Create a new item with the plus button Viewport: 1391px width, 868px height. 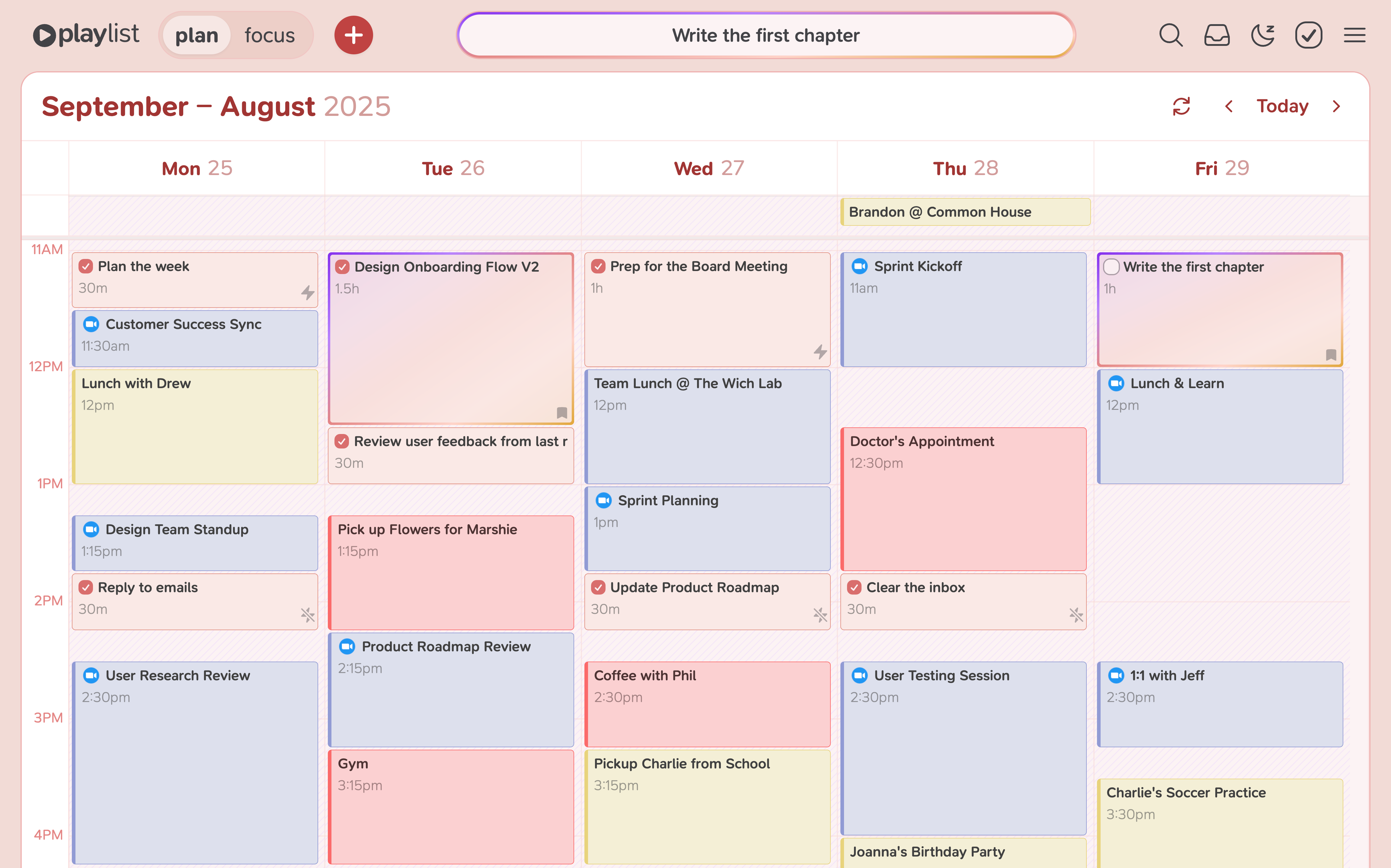coord(353,35)
